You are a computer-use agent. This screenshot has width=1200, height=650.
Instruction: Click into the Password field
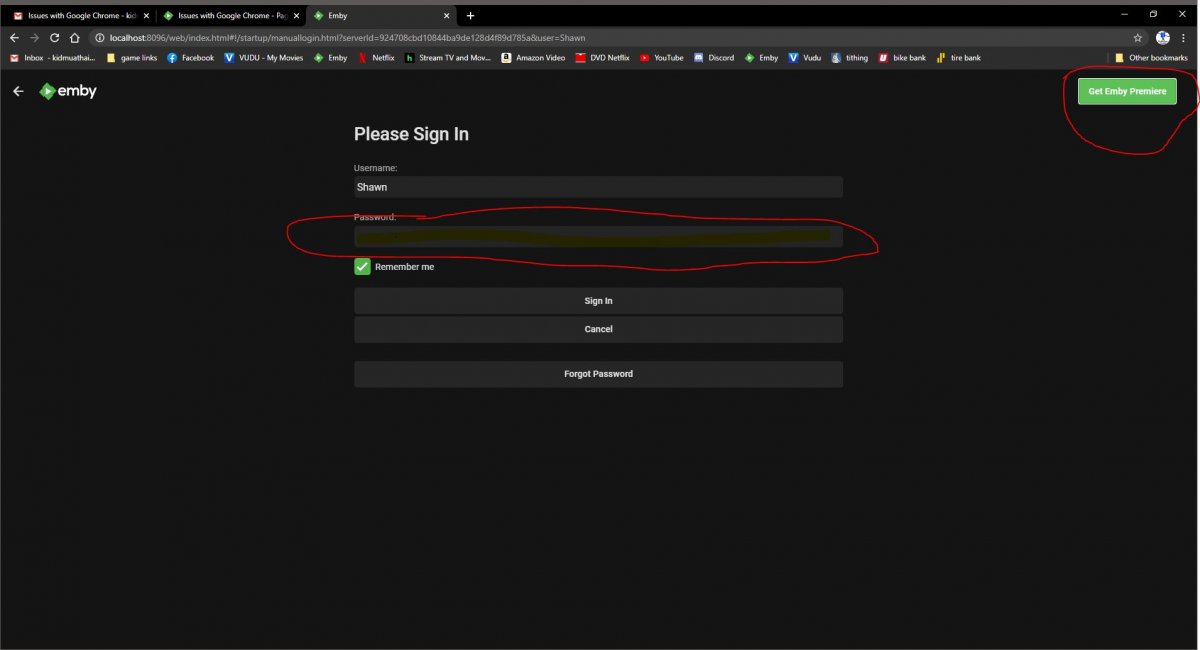point(598,236)
